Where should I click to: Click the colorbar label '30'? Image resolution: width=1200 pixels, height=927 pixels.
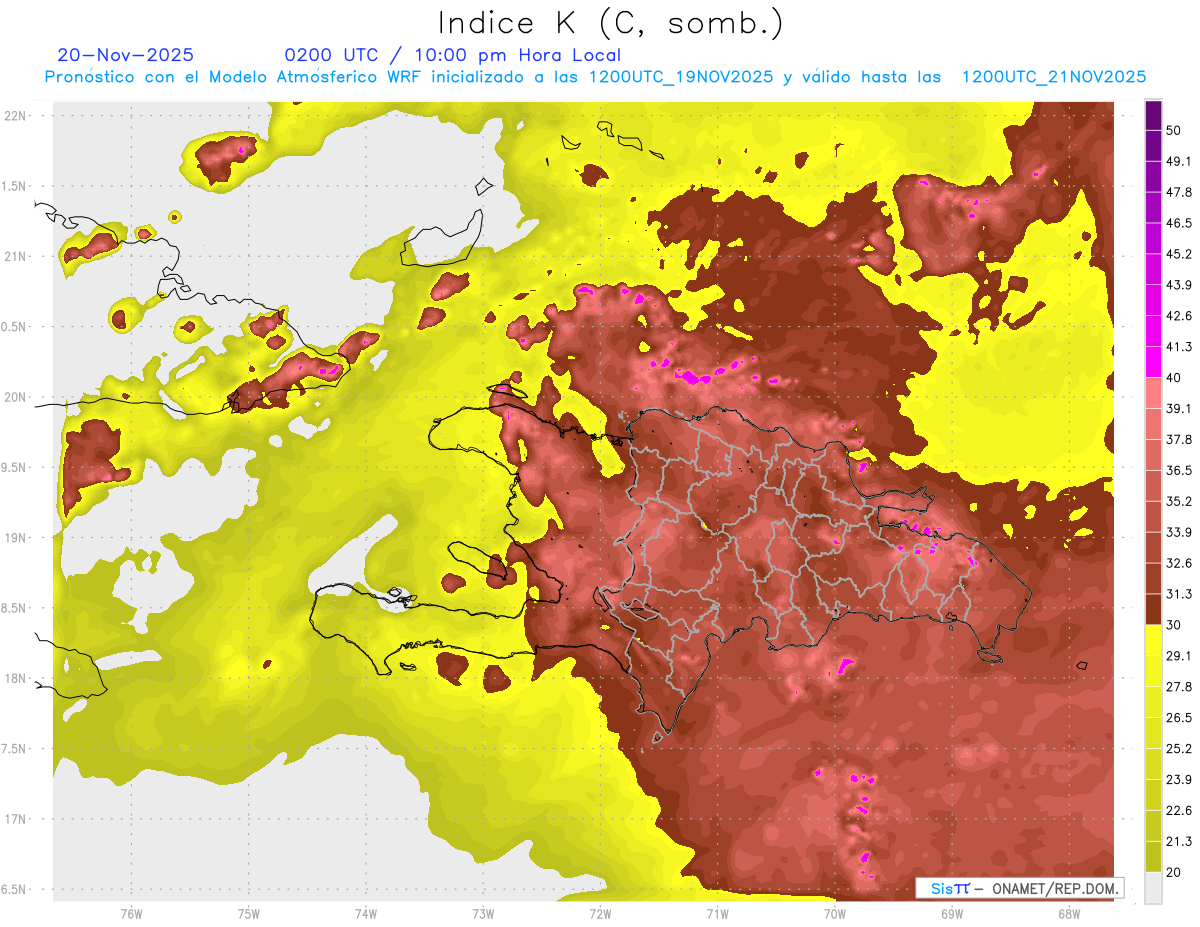[1174, 625]
